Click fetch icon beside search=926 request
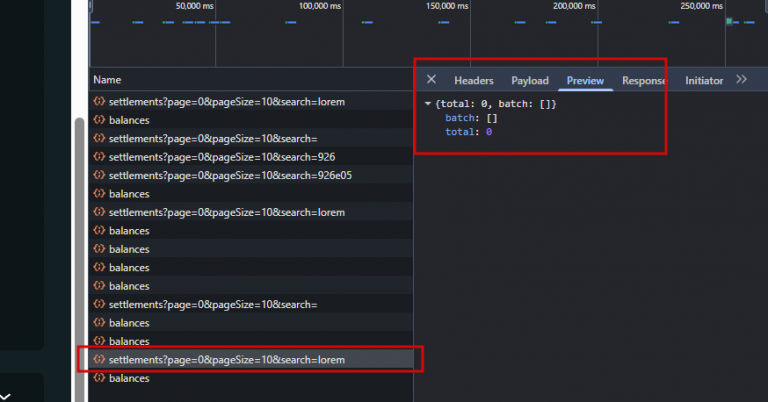Viewport: 768px width, 402px height. pos(99,157)
